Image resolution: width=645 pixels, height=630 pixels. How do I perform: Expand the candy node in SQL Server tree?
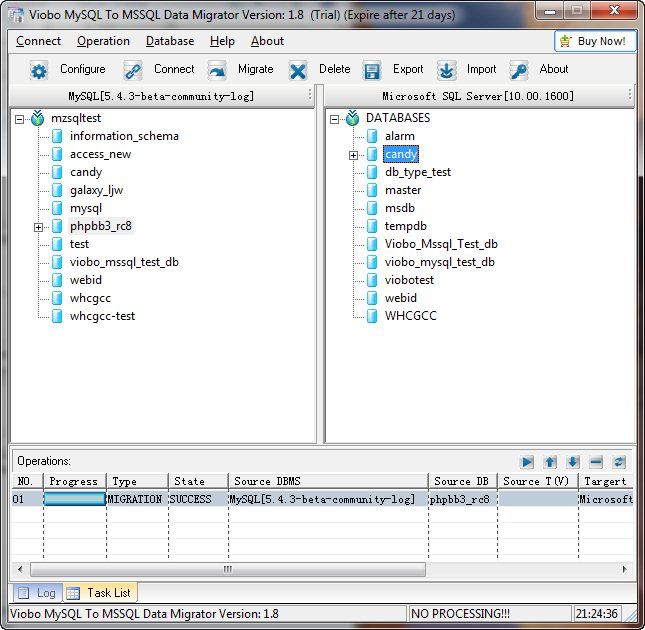(353, 155)
